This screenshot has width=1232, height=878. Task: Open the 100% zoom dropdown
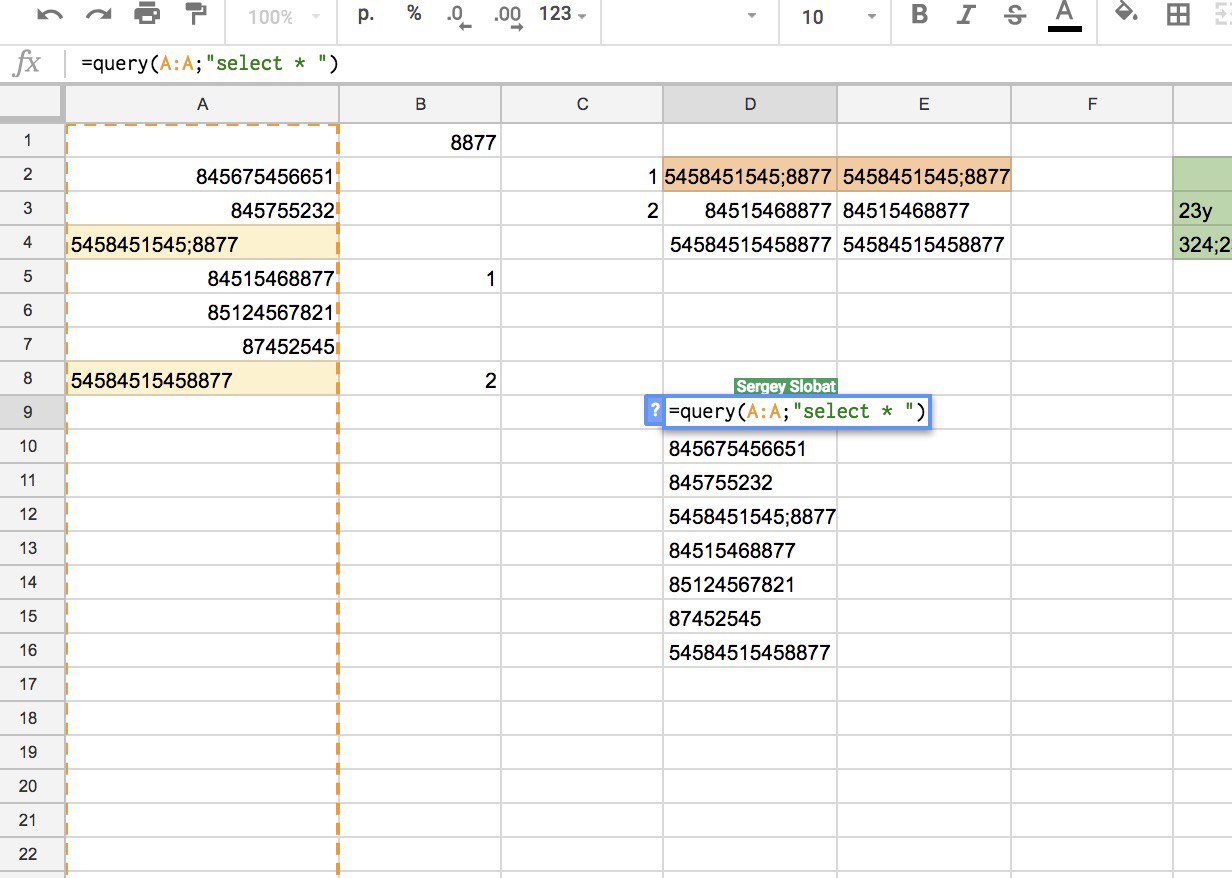tap(283, 17)
